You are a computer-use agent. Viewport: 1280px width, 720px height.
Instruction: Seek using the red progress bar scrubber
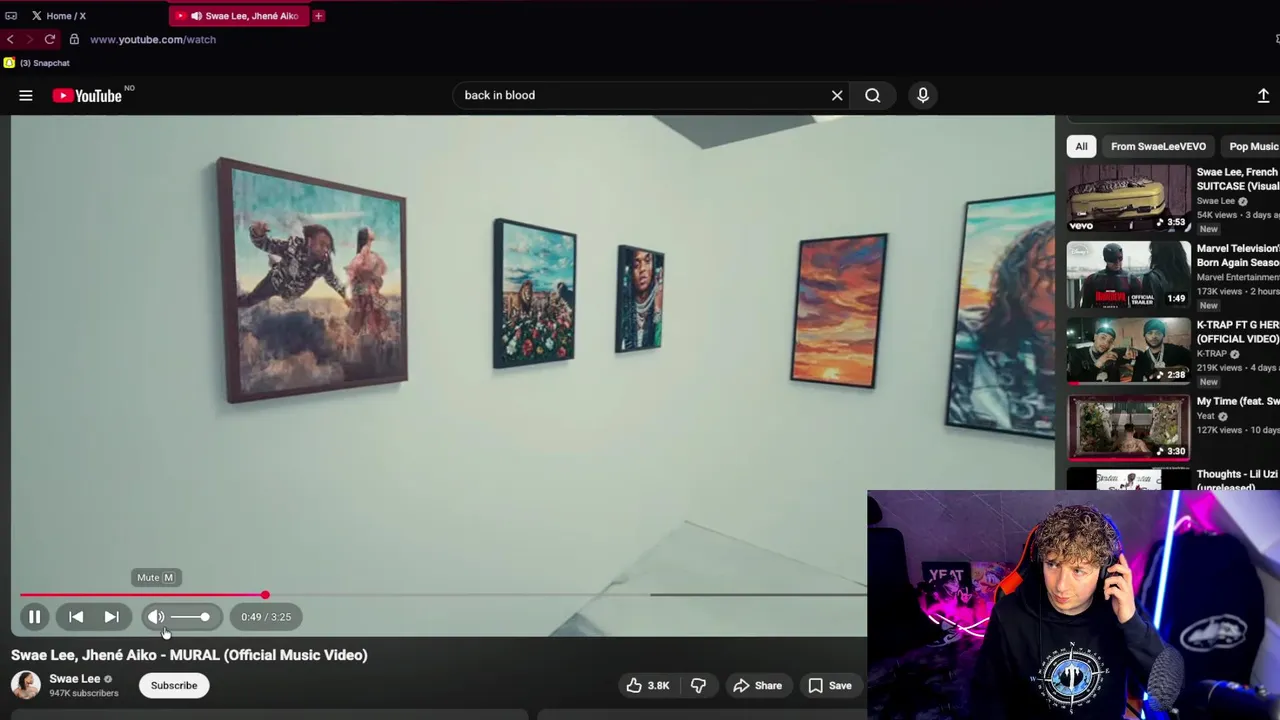tap(265, 595)
